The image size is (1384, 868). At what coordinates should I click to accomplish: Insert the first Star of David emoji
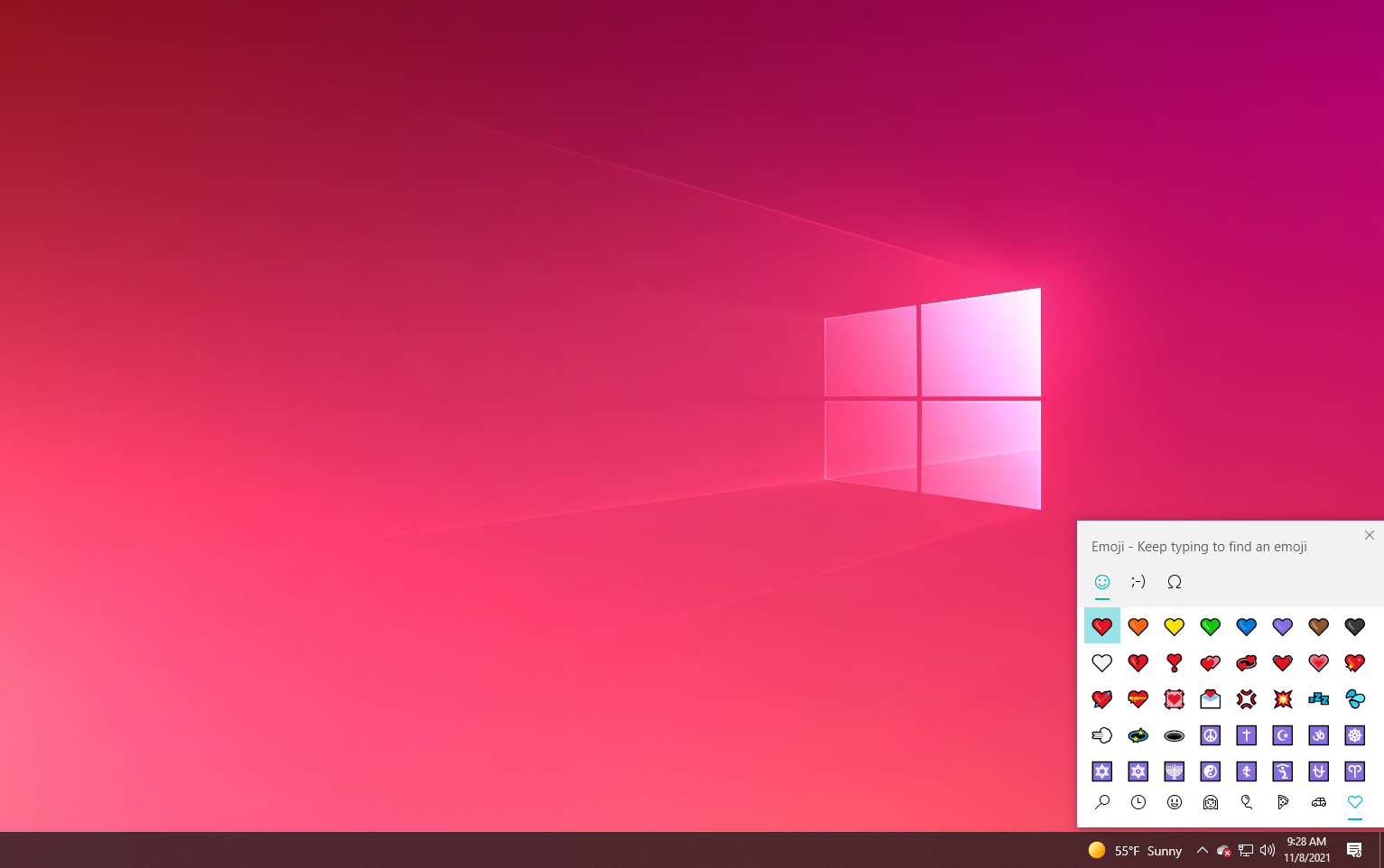pyautogui.click(x=1102, y=771)
